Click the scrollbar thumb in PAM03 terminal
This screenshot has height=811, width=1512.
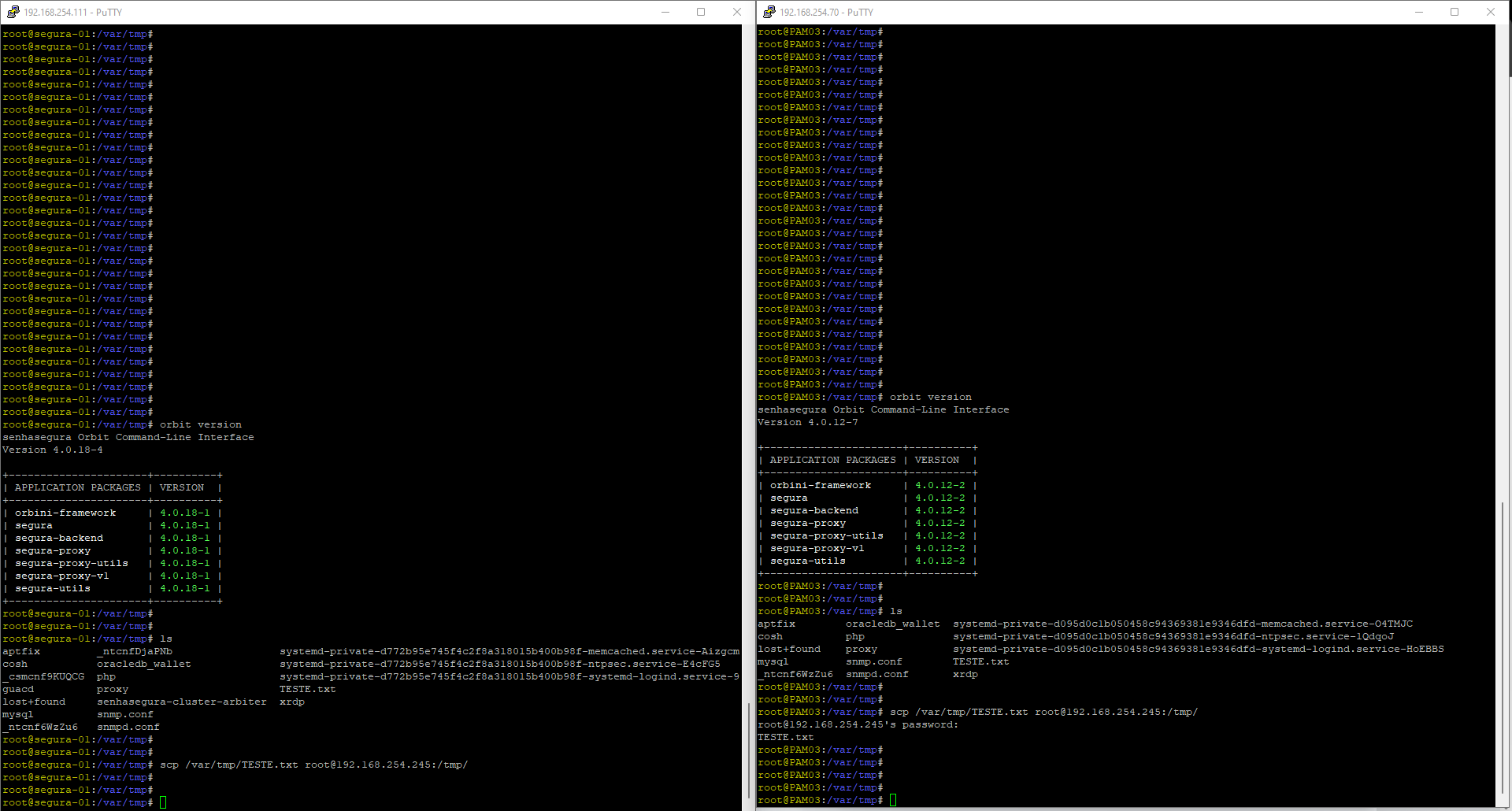[1503, 654]
